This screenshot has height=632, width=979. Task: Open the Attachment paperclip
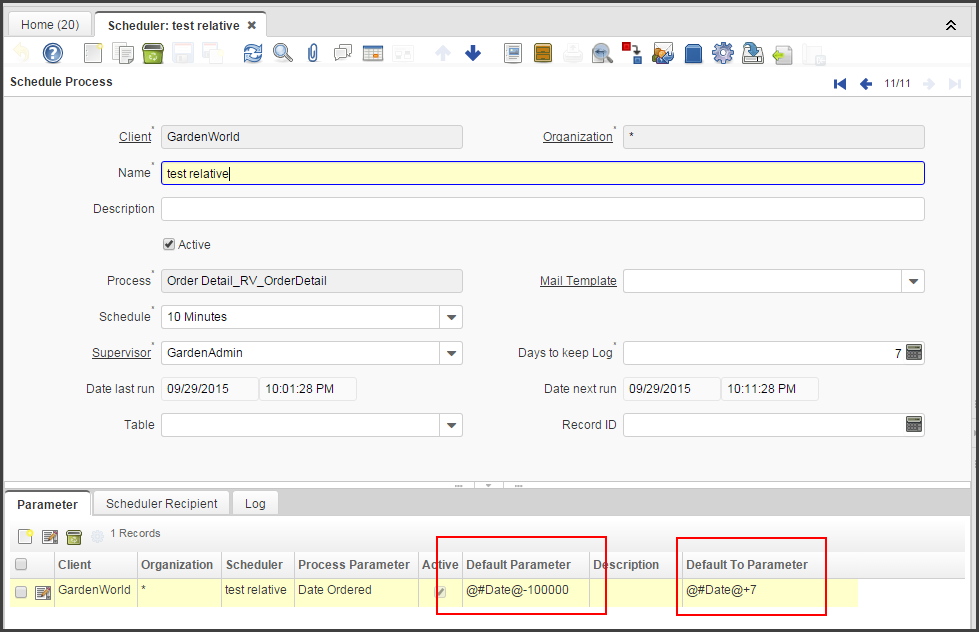point(312,52)
